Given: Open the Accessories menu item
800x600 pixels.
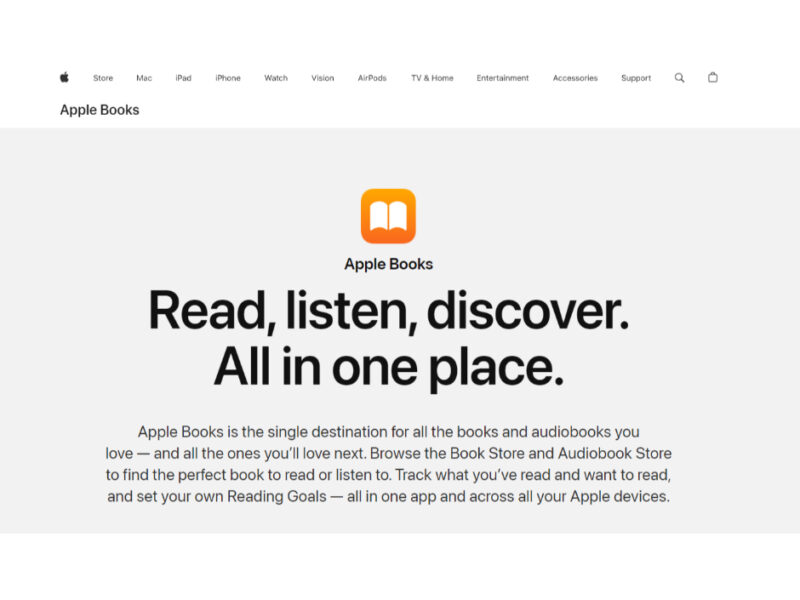Looking at the screenshot, I should click(575, 78).
